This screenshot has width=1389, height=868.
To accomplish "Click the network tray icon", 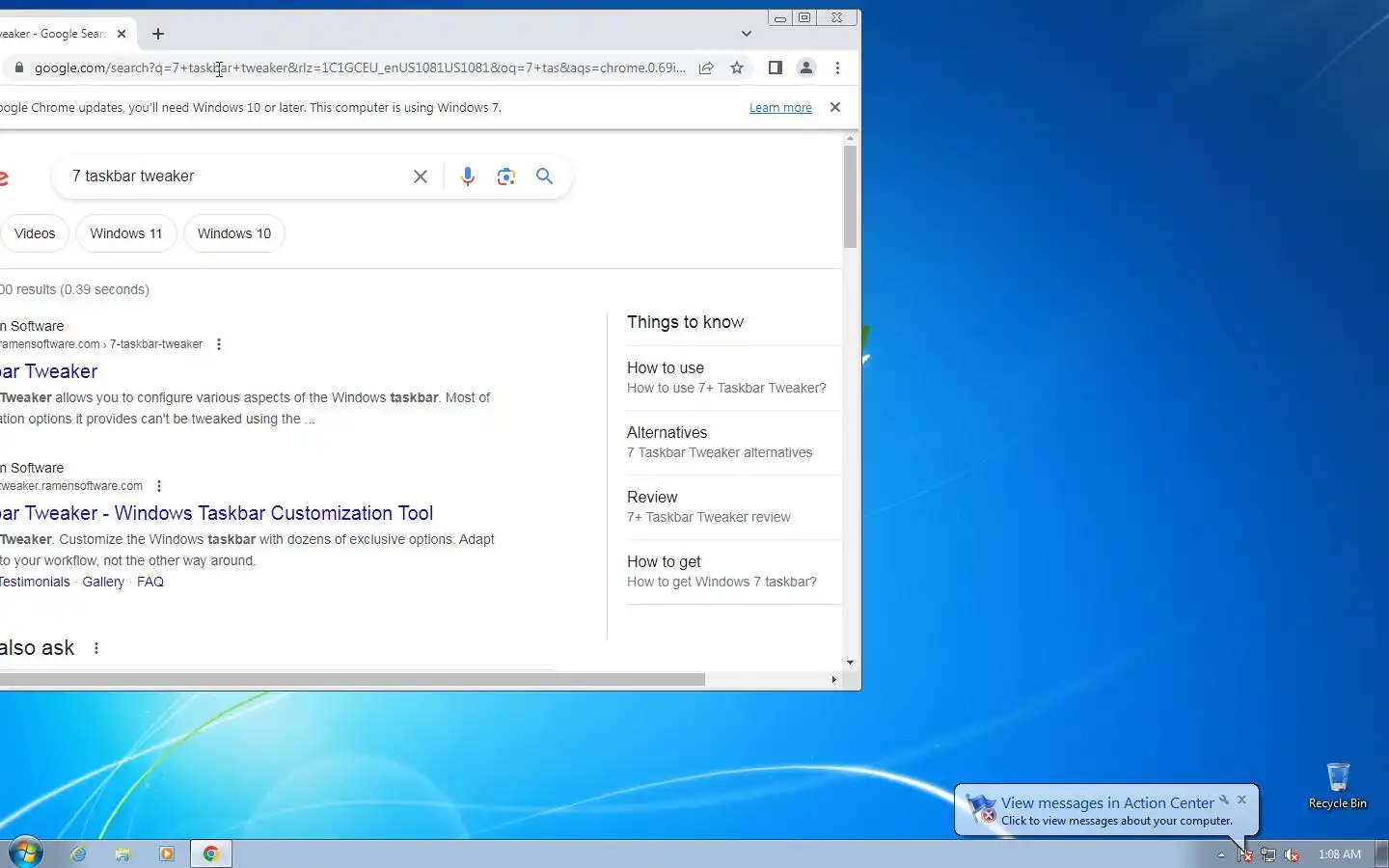I will [1268, 854].
